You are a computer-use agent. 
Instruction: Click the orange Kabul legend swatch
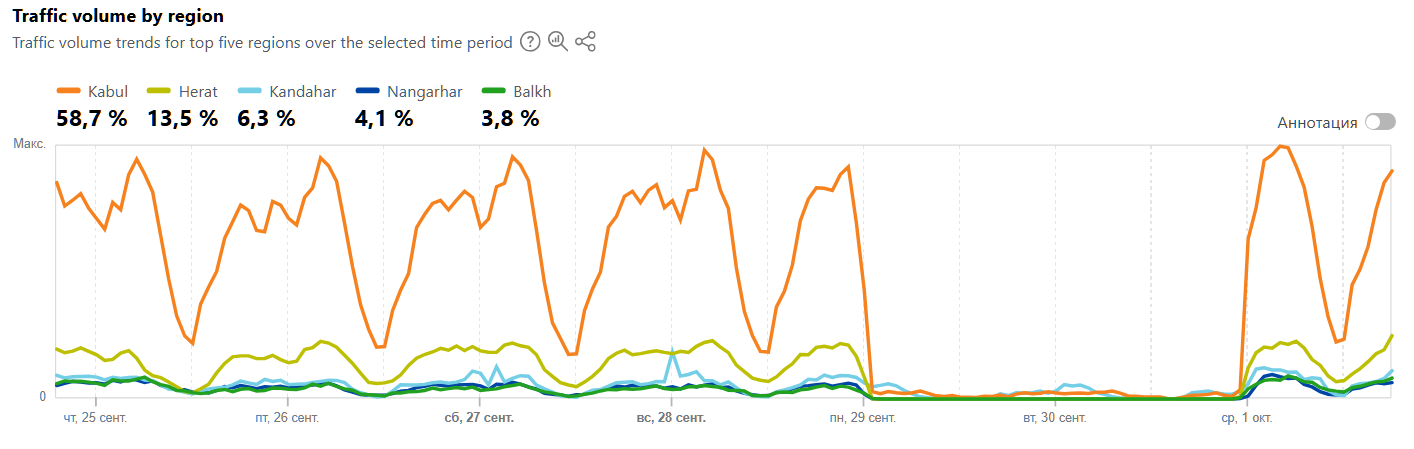click(x=69, y=92)
